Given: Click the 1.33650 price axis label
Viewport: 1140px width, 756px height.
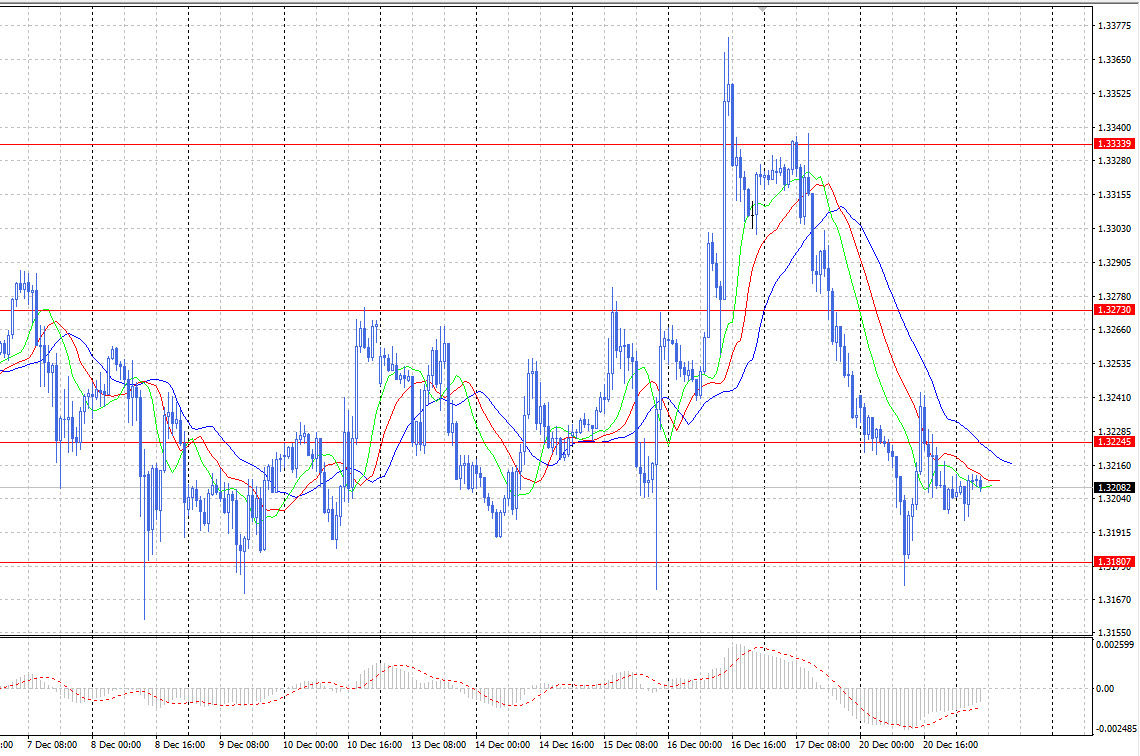Looking at the screenshot, I should [1114, 60].
